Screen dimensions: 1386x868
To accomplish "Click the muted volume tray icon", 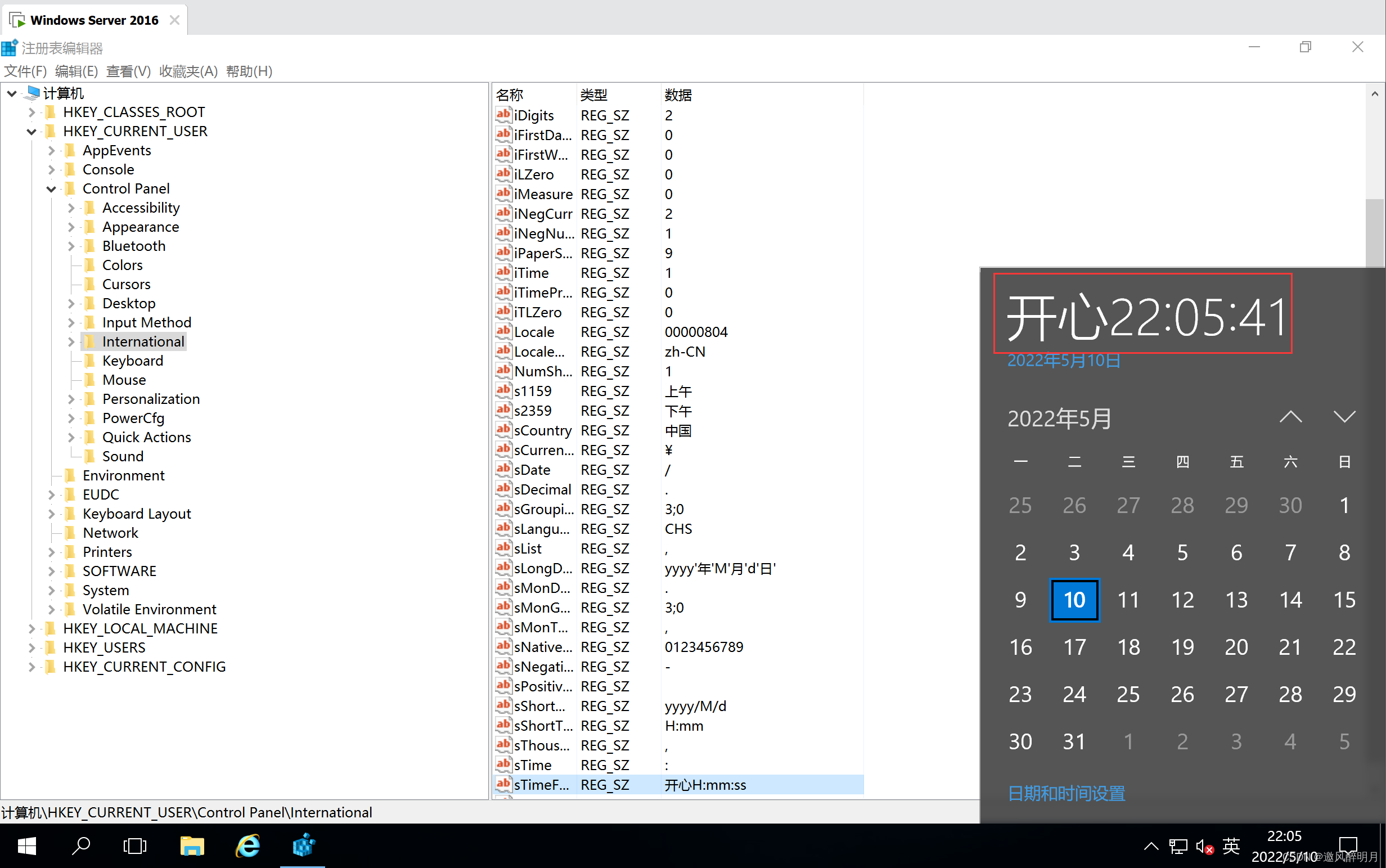I will (1204, 846).
